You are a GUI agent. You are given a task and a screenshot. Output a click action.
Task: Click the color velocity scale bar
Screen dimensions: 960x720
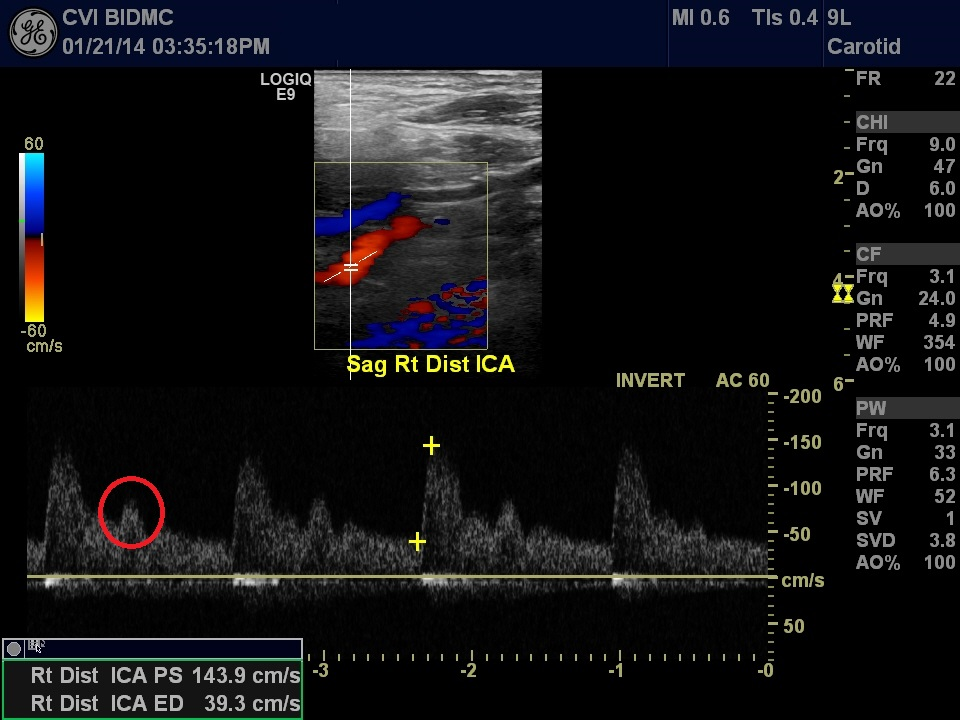(x=33, y=237)
